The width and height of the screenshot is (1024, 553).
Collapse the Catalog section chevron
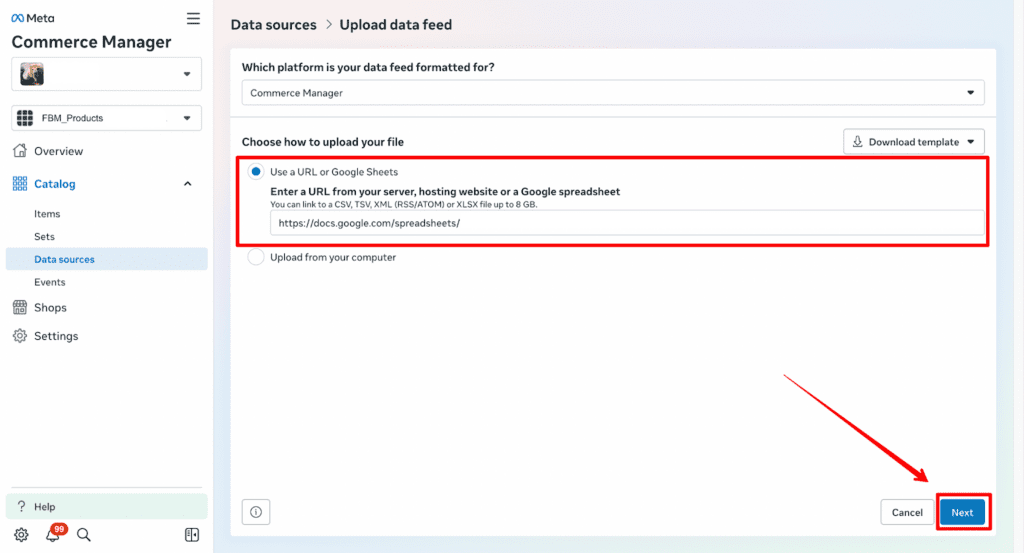[187, 184]
